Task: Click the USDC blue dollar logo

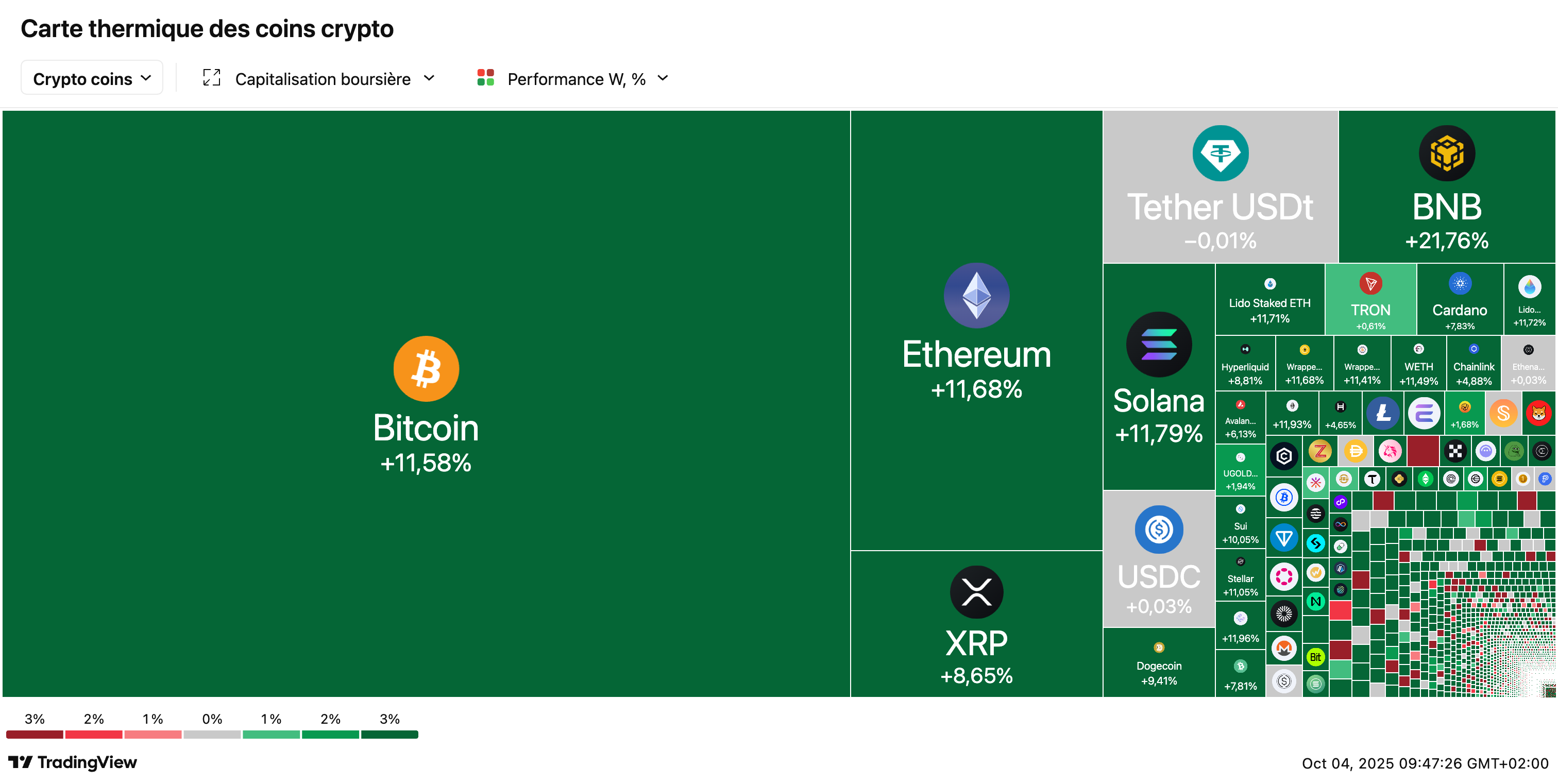Action: tap(1158, 530)
